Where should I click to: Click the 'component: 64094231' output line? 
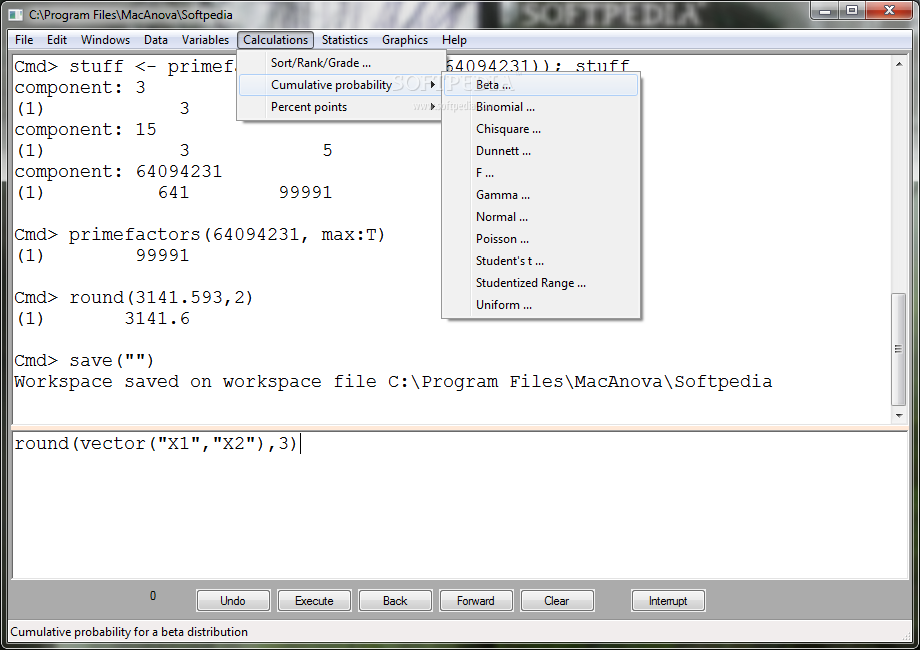point(118,171)
